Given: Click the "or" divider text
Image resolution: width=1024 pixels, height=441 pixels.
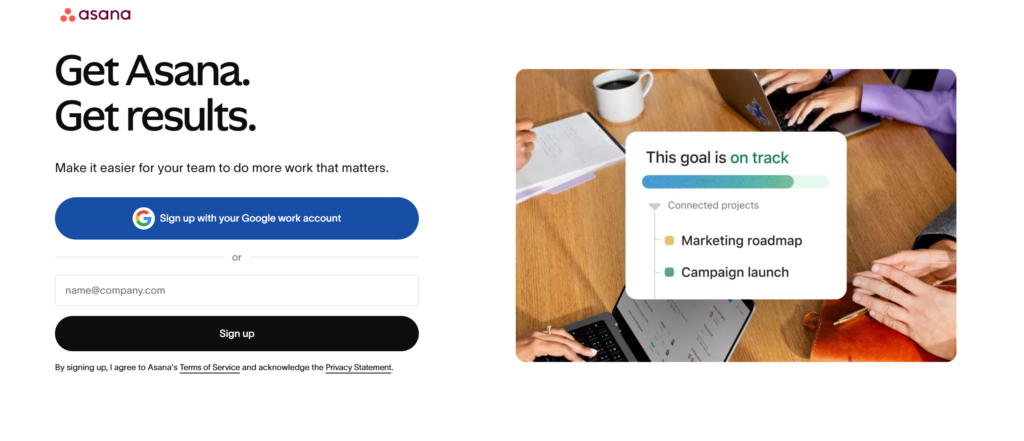Looking at the screenshot, I should pos(237,257).
